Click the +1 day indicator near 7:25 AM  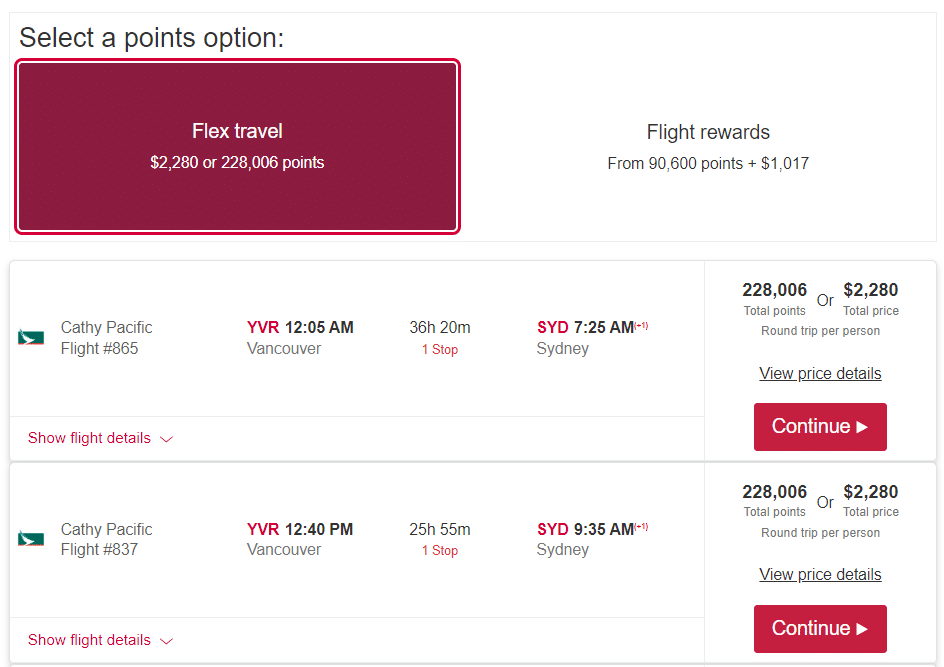(x=641, y=325)
